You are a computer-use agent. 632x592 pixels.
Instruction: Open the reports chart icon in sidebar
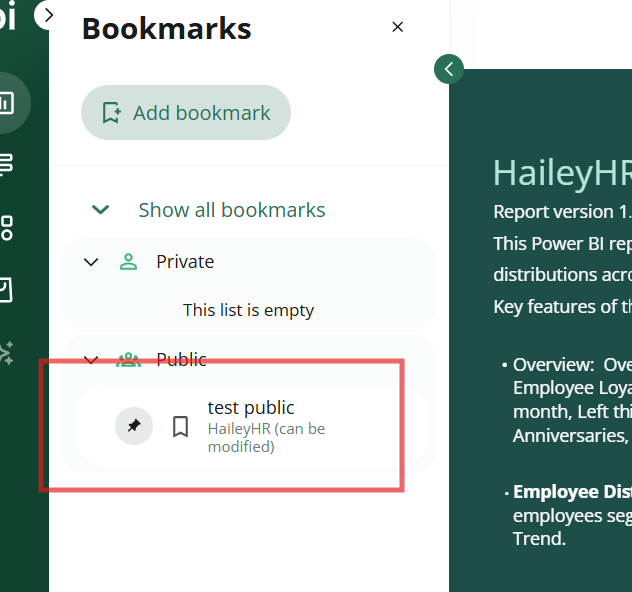(7, 103)
